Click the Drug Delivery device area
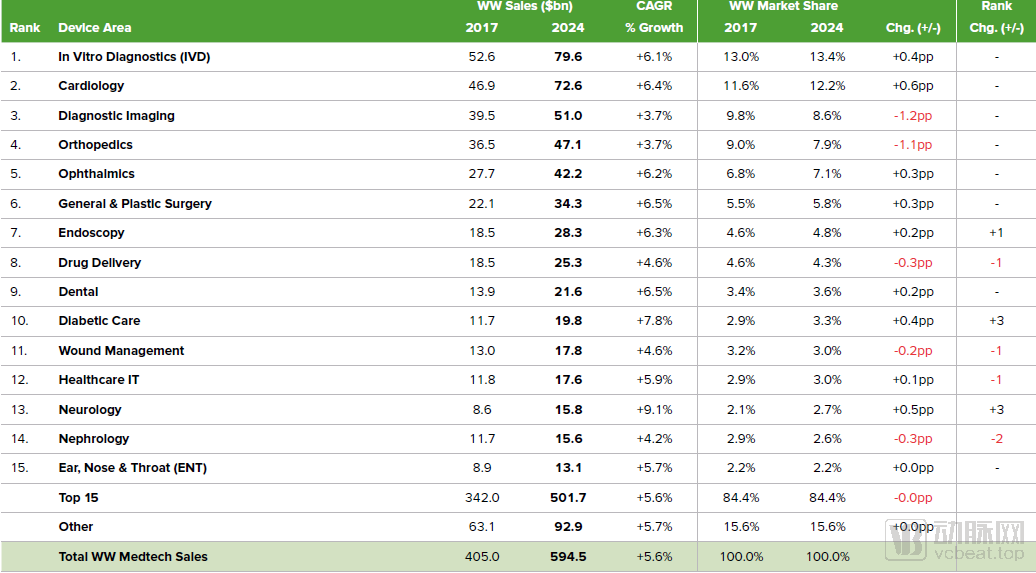The height and width of the screenshot is (573, 1036). 99,263
